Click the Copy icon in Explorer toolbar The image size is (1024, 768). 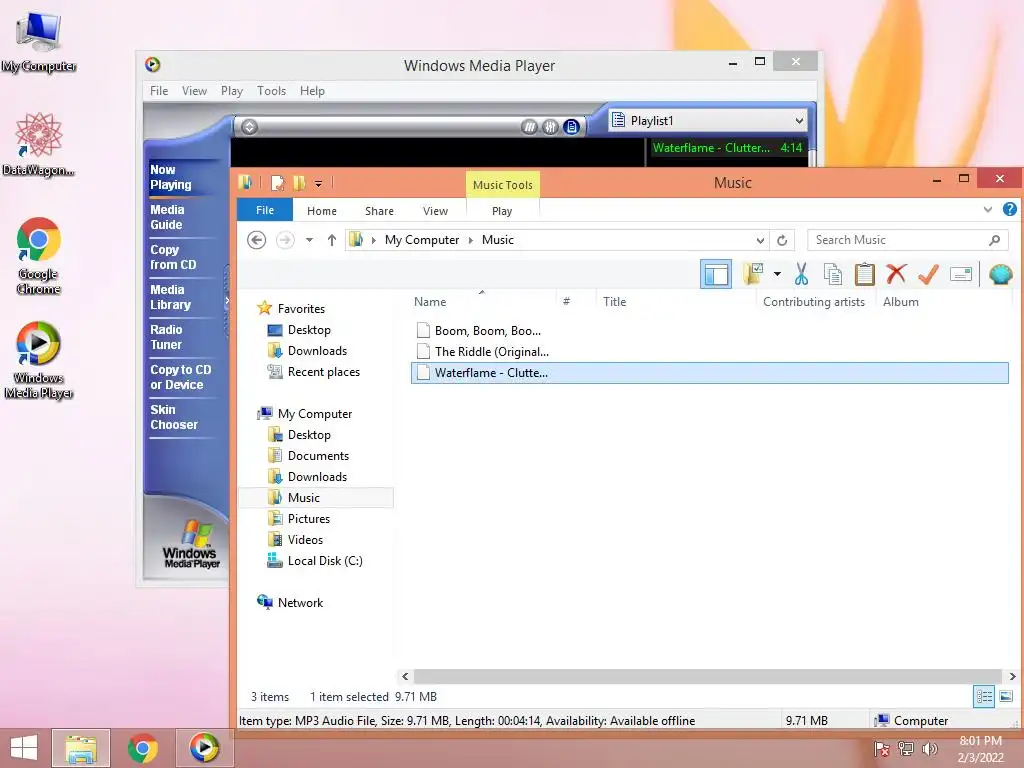(833, 274)
